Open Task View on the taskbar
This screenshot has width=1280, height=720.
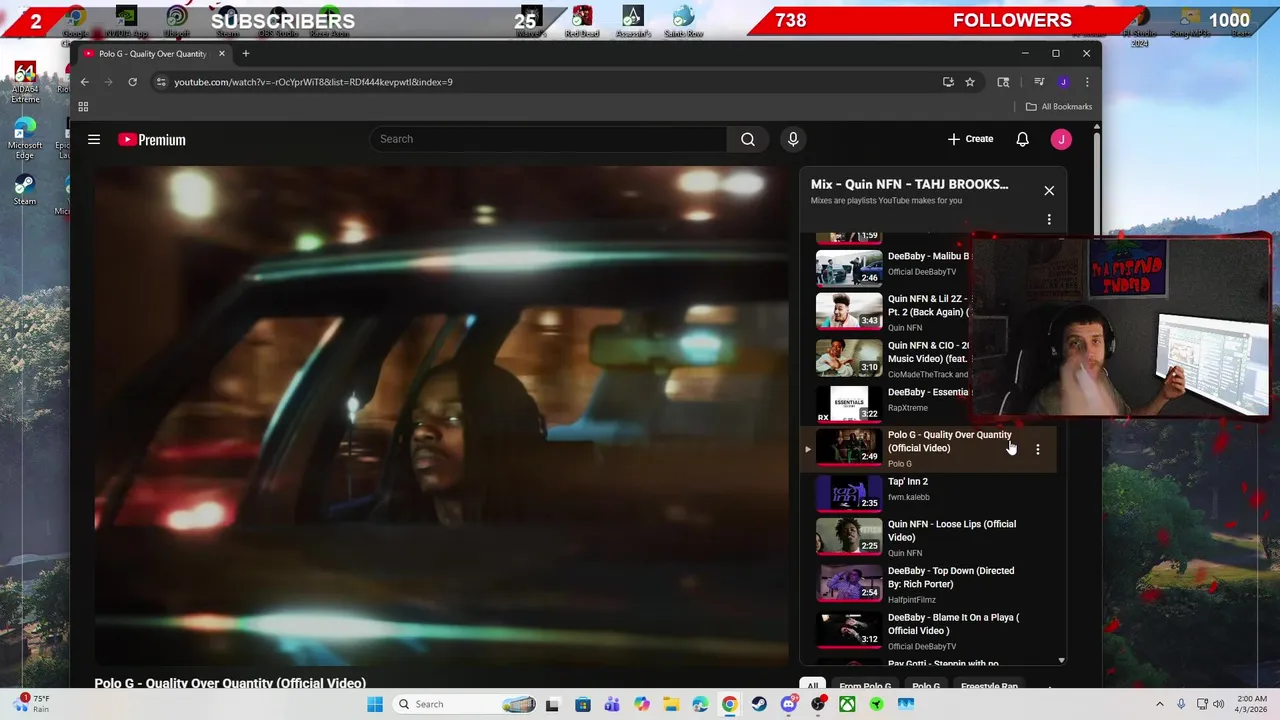552,704
